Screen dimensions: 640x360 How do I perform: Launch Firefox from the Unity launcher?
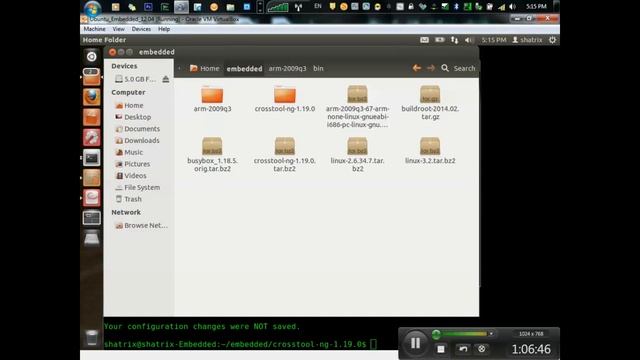pos(91,98)
